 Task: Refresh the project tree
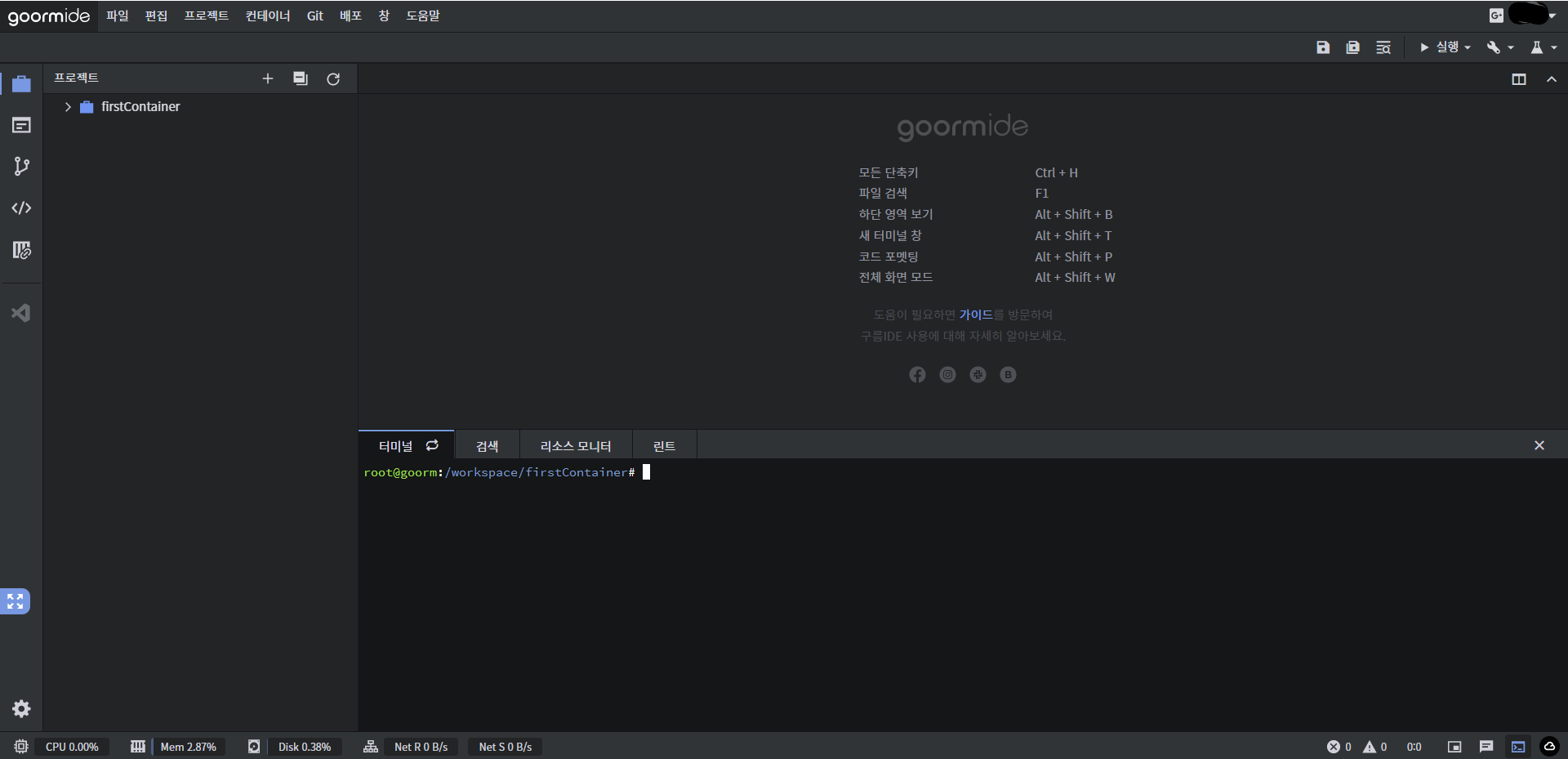pyautogui.click(x=333, y=78)
